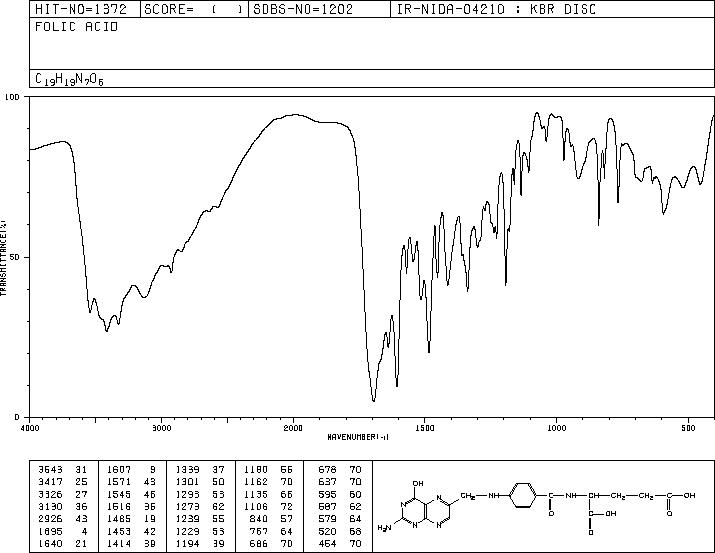The height and width of the screenshot is (553, 715).
Task: Select the 1545 peak entry in the table
Action: pyautogui.click(x=131, y=494)
